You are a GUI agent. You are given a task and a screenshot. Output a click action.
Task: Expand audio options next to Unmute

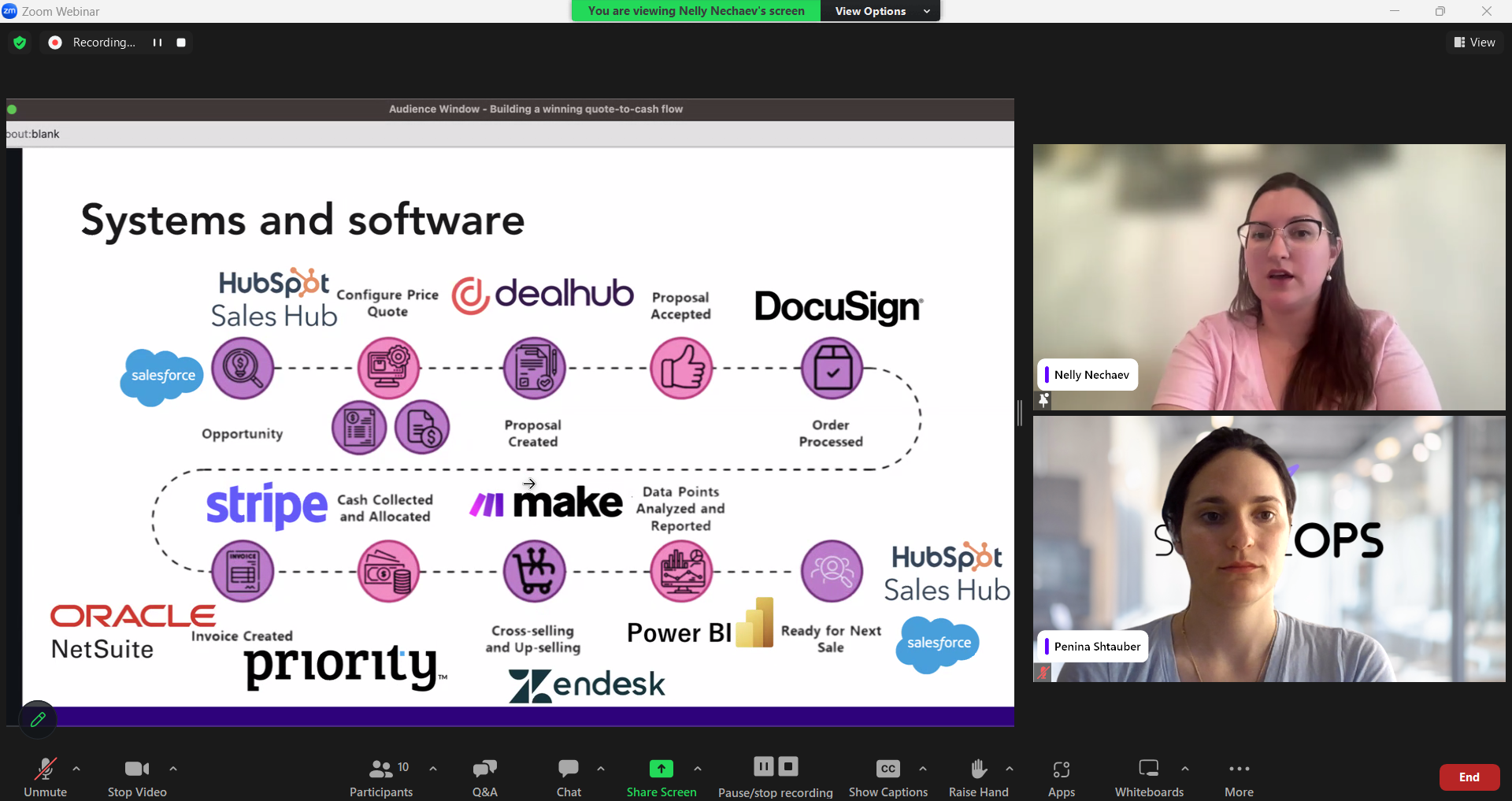pos(76,768)
